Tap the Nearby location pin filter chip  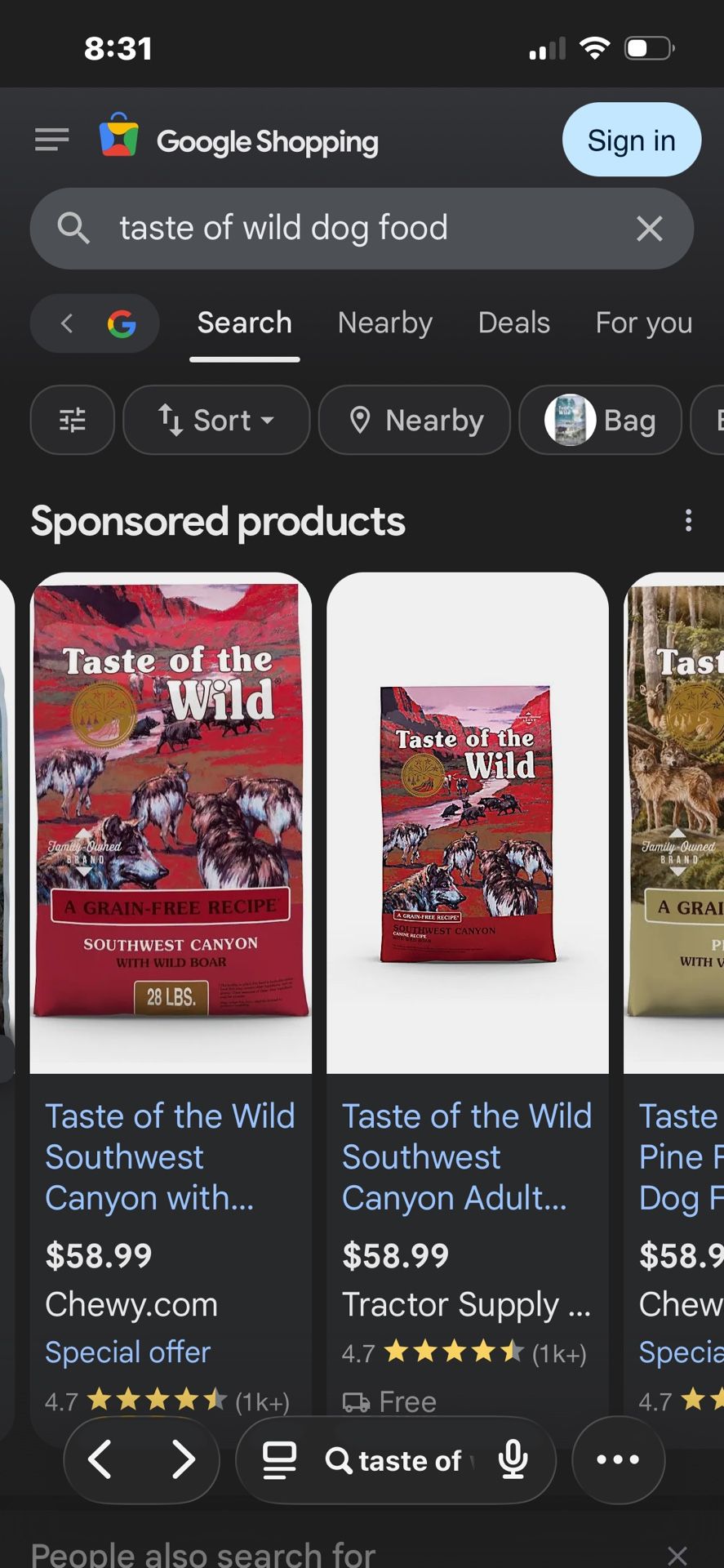coord(414,420)
